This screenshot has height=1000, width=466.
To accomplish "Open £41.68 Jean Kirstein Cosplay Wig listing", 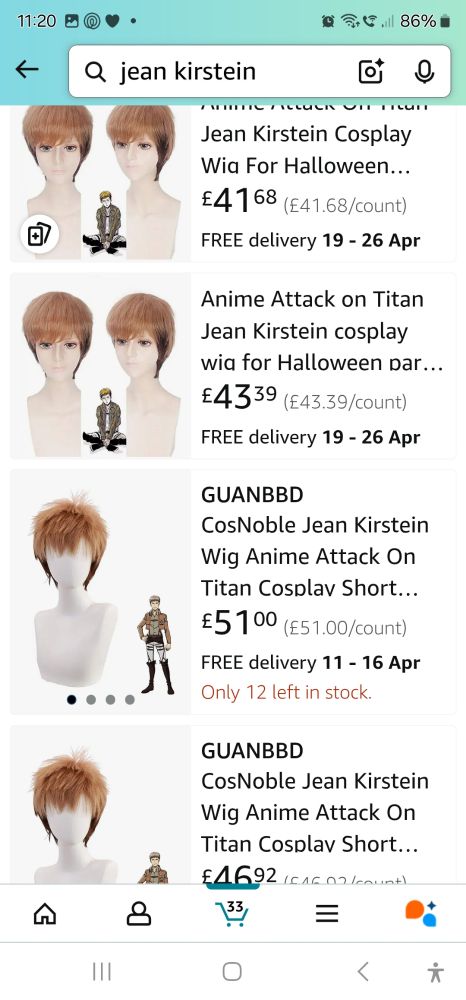I will pyautogui.click(x=306, y=151).
